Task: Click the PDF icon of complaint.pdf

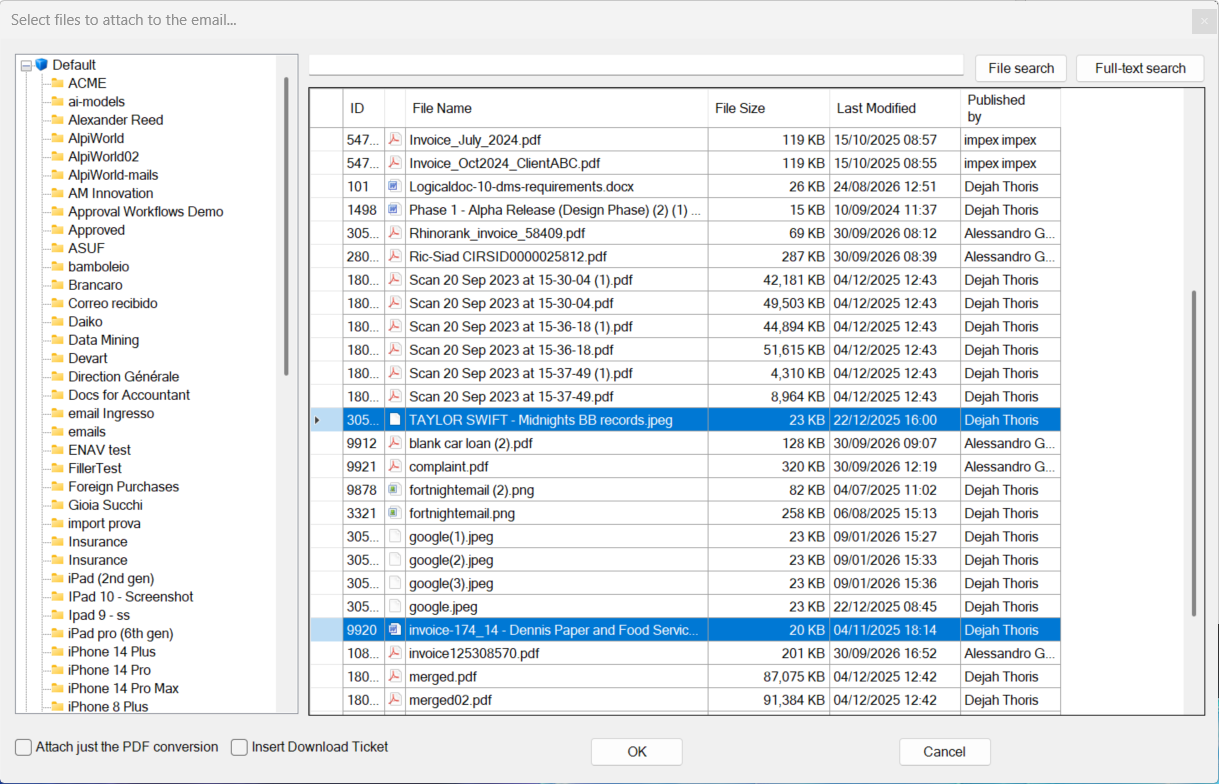Action: [x=394, y=466]
